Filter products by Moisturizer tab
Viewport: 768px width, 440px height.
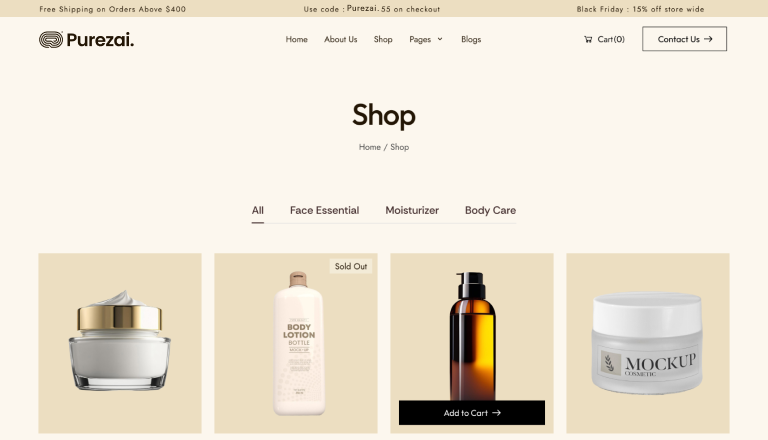(412, 210)
